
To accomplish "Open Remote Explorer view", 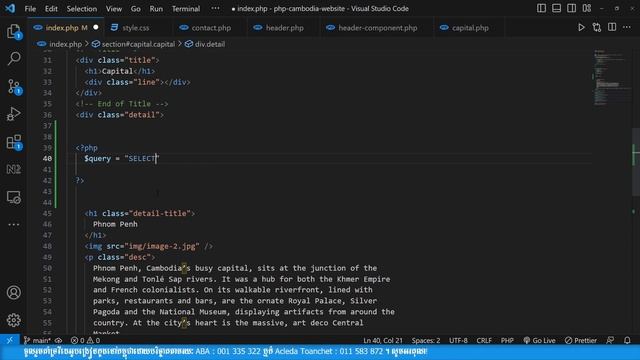I will 13,197.
